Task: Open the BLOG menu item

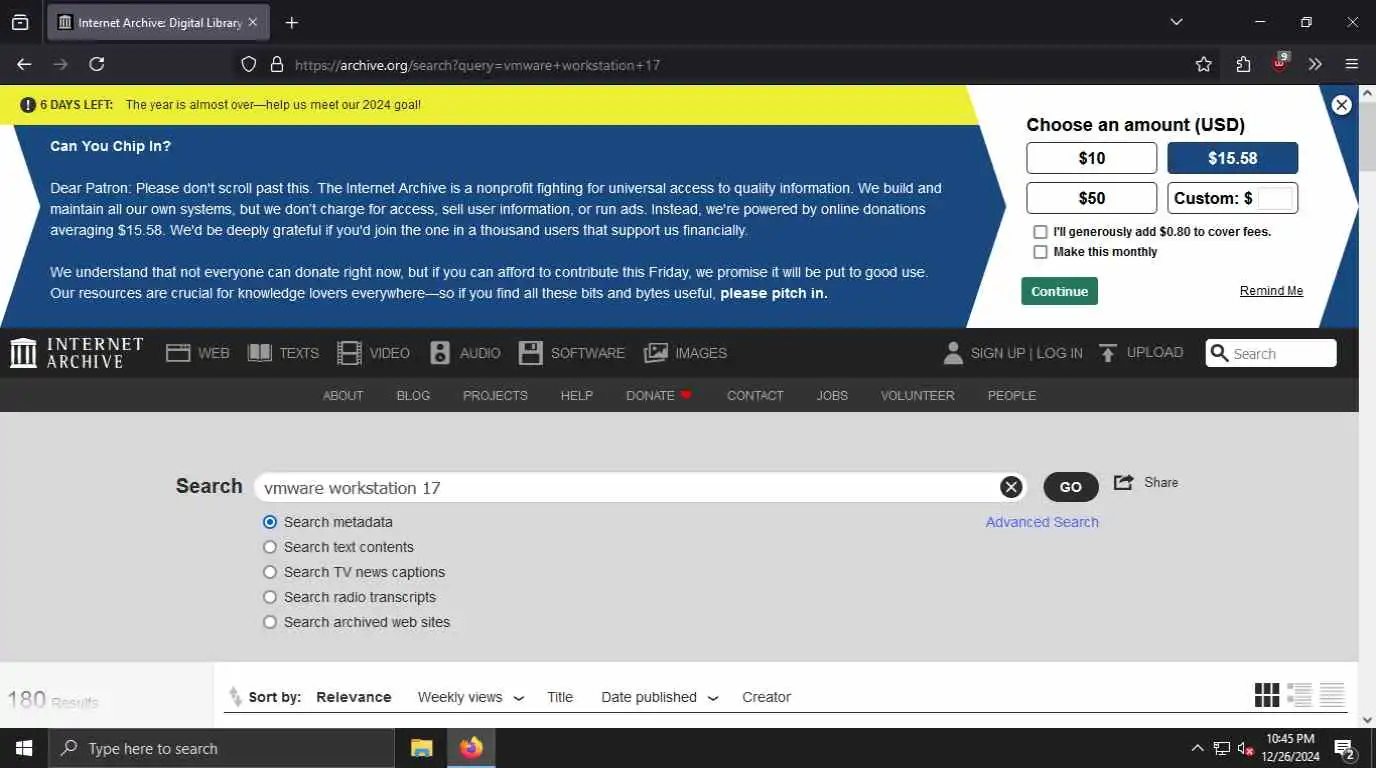Action: [413, 396]
